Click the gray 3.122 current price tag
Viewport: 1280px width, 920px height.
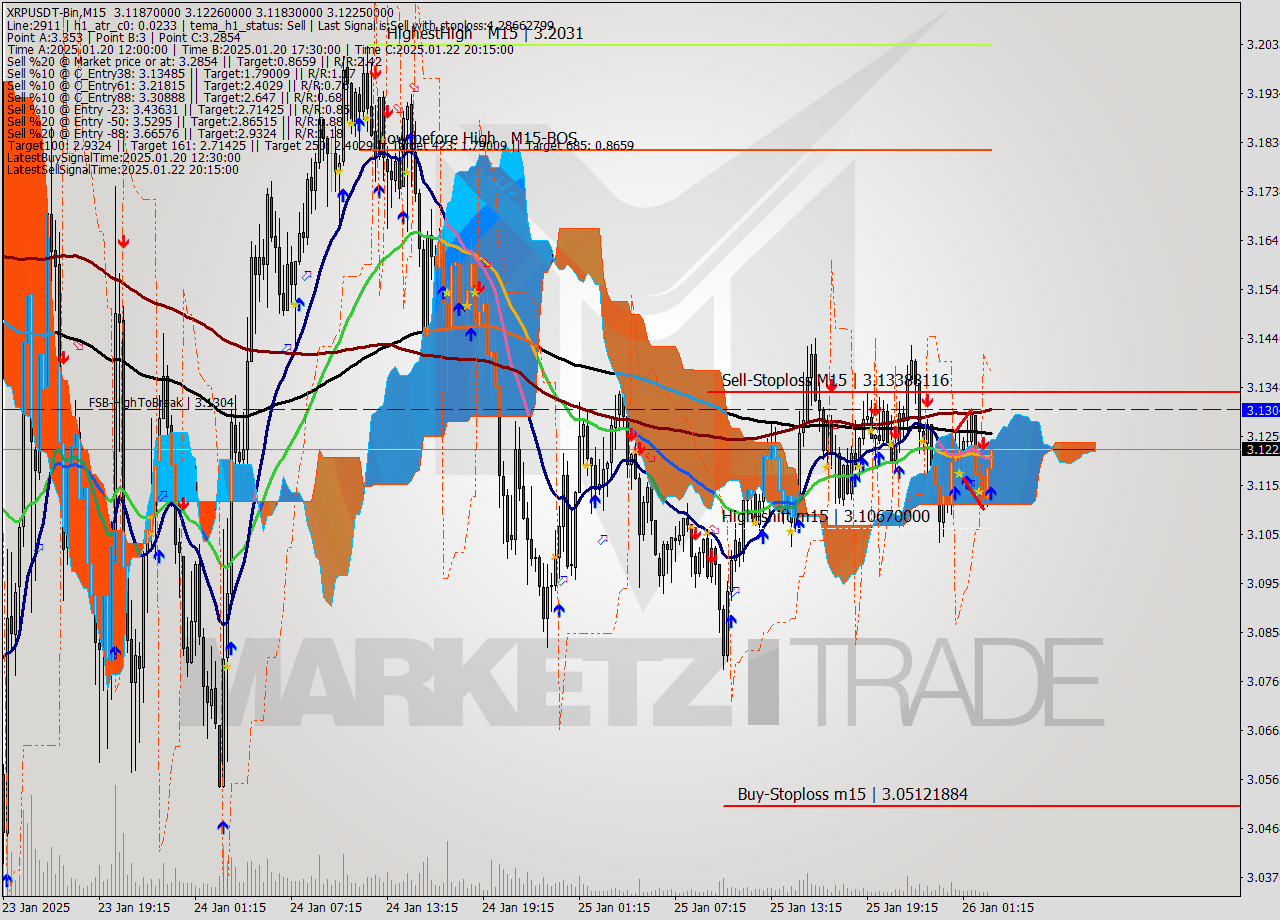point(1259,449)
